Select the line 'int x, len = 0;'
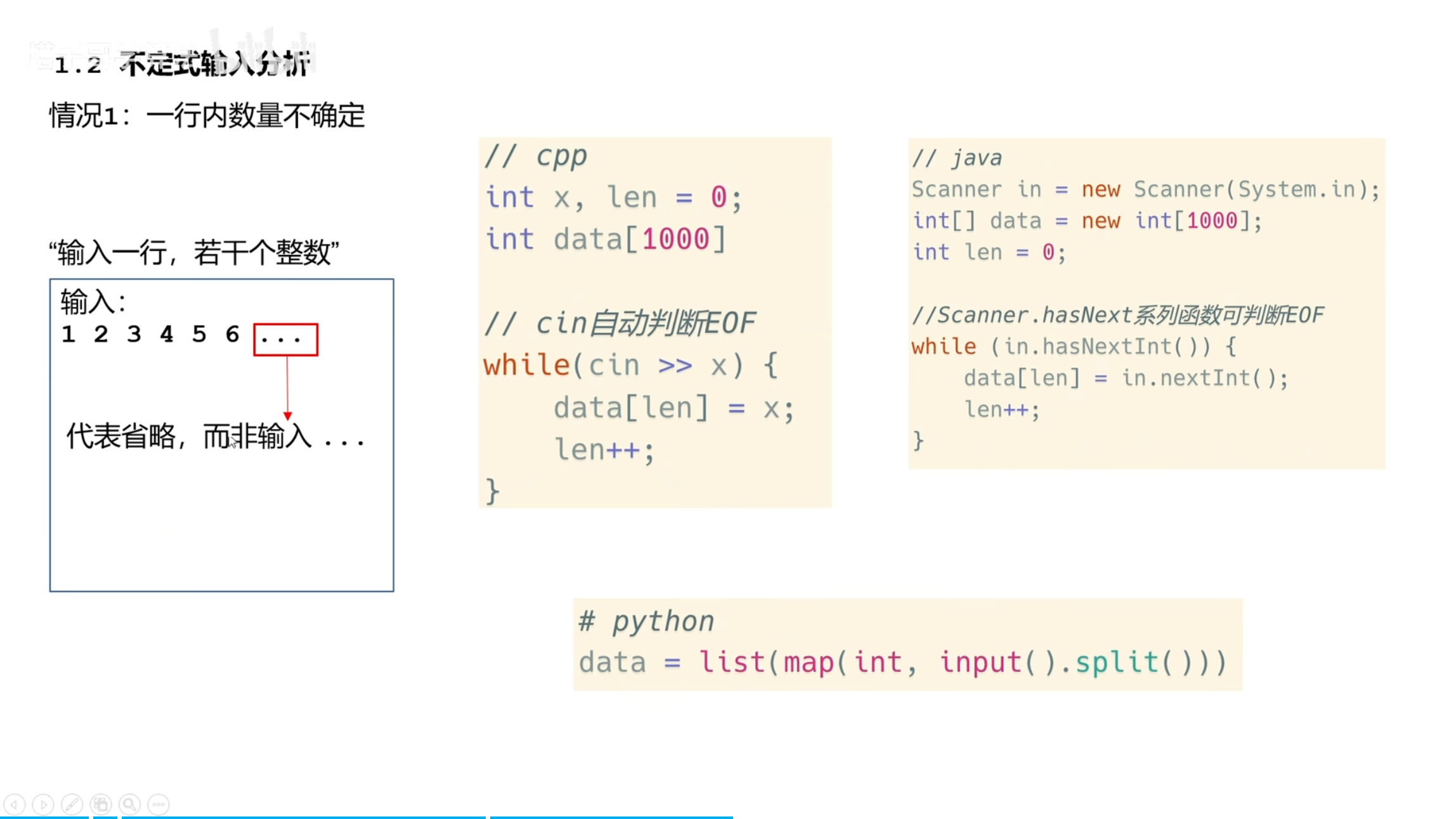Viewport: 1456px width, 819px height. 613,197
